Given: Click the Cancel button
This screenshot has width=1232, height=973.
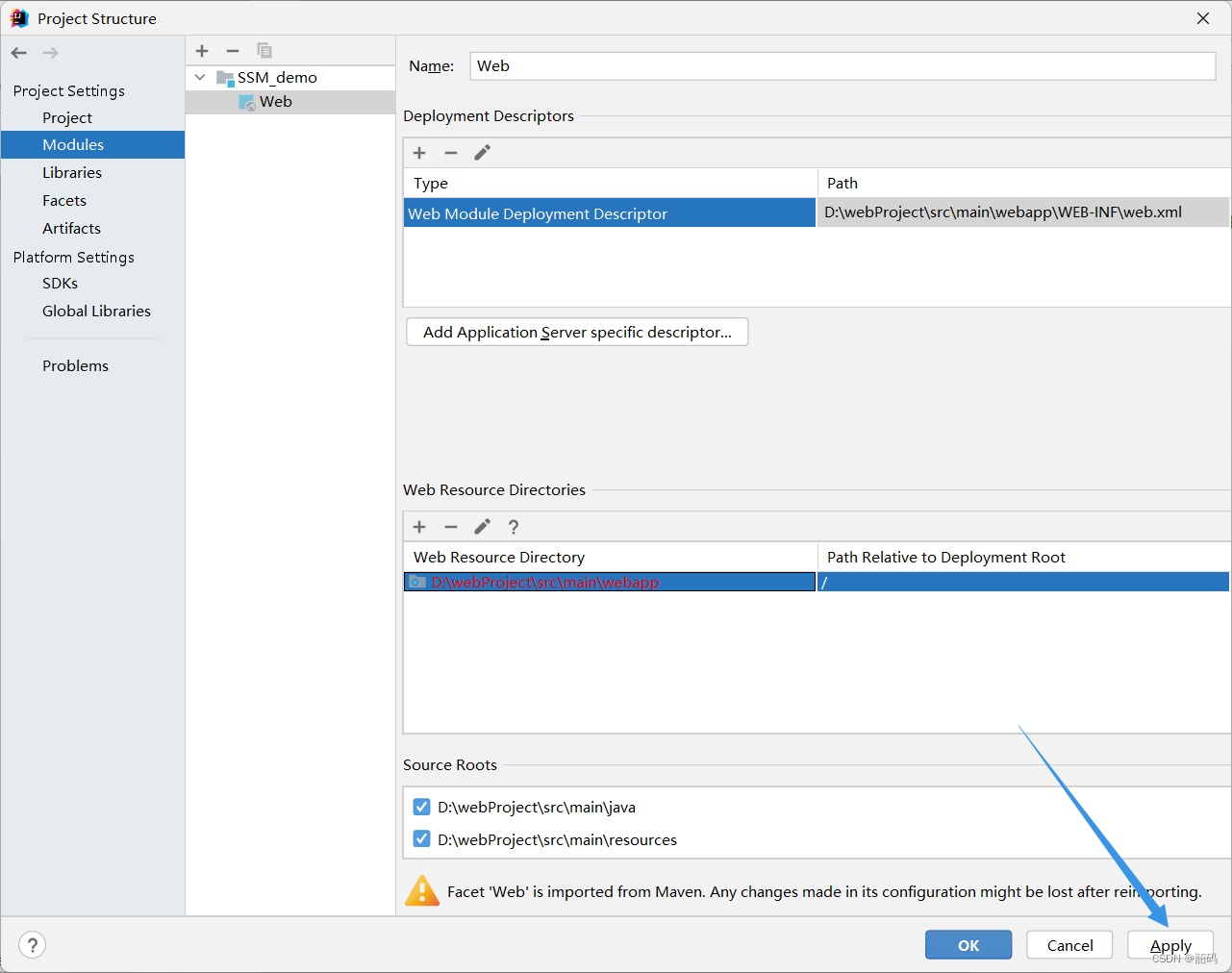Looking at the screenshot, I should coord(1069,945).
